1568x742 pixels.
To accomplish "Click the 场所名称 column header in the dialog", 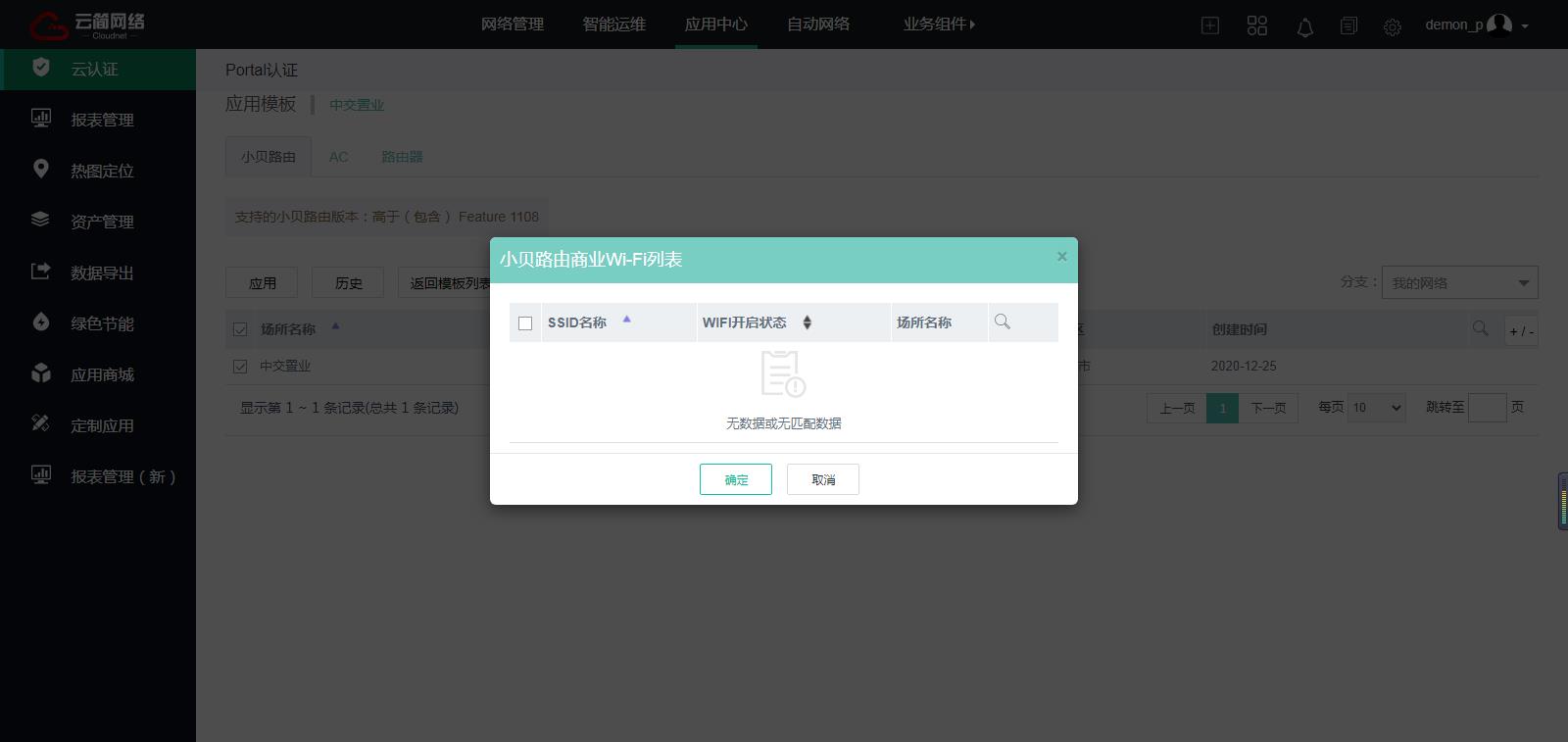I will point(924,322).
